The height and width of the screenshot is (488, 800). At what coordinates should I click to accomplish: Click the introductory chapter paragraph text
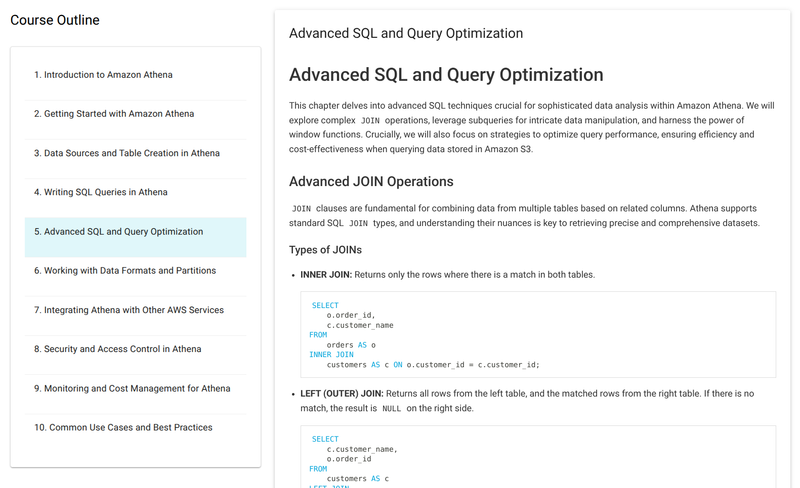(x=532, y=128)
